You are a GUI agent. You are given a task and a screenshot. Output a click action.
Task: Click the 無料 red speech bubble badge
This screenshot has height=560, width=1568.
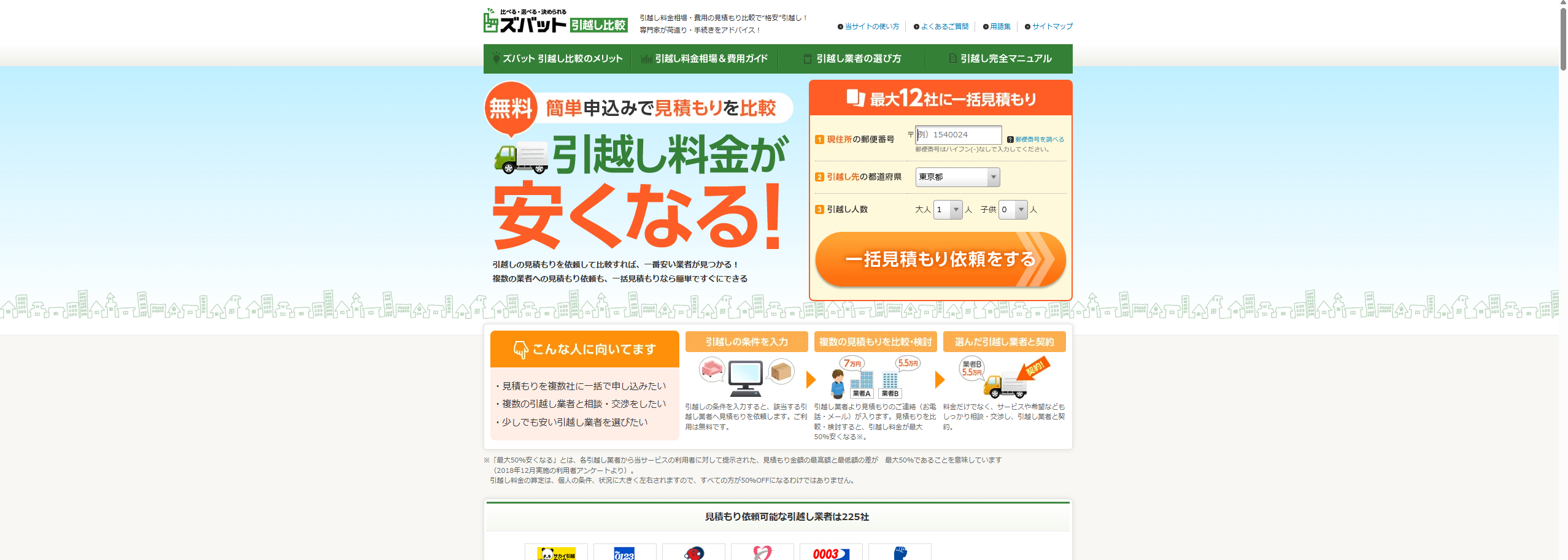[511, 109]
